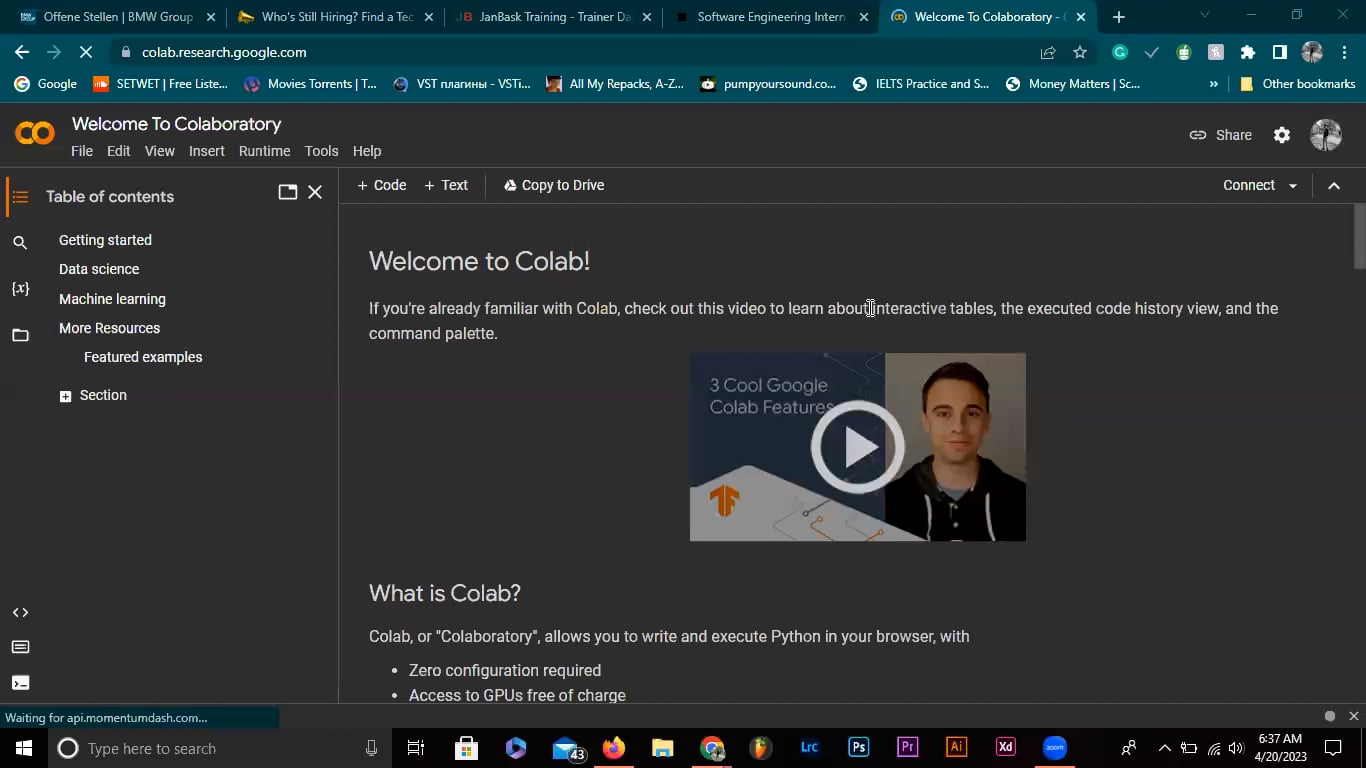
Task: Open Other bookmarks folder
Action: click(1297, 84)
